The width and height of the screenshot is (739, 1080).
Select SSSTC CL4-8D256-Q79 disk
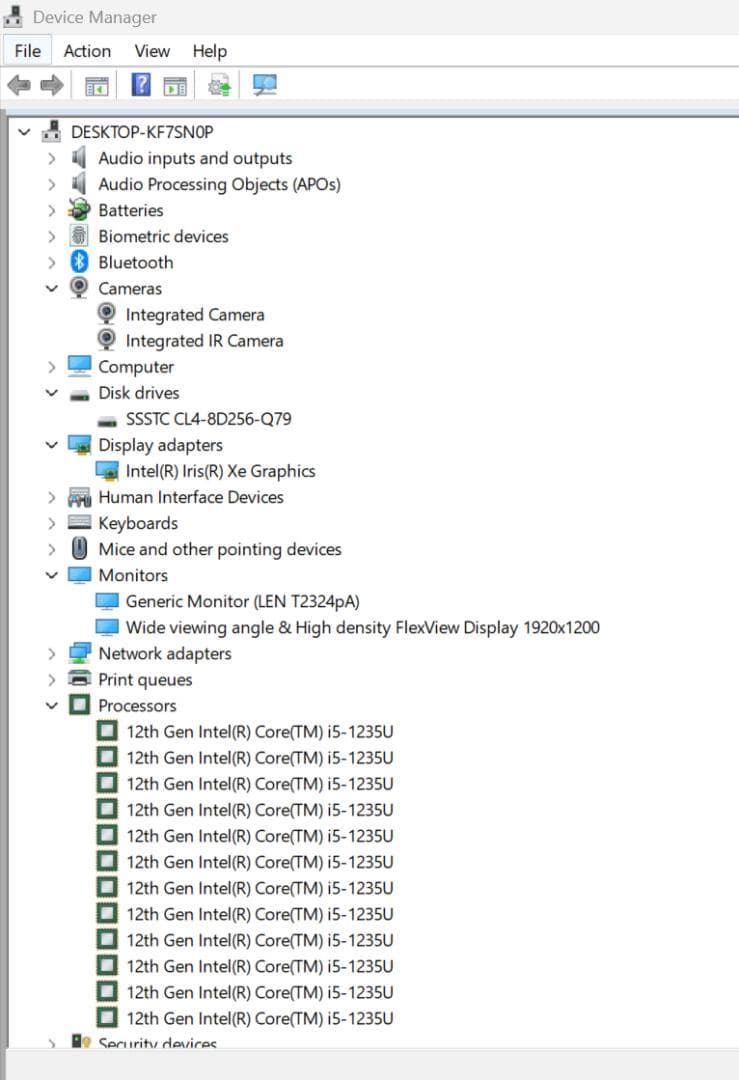point(209,419)
